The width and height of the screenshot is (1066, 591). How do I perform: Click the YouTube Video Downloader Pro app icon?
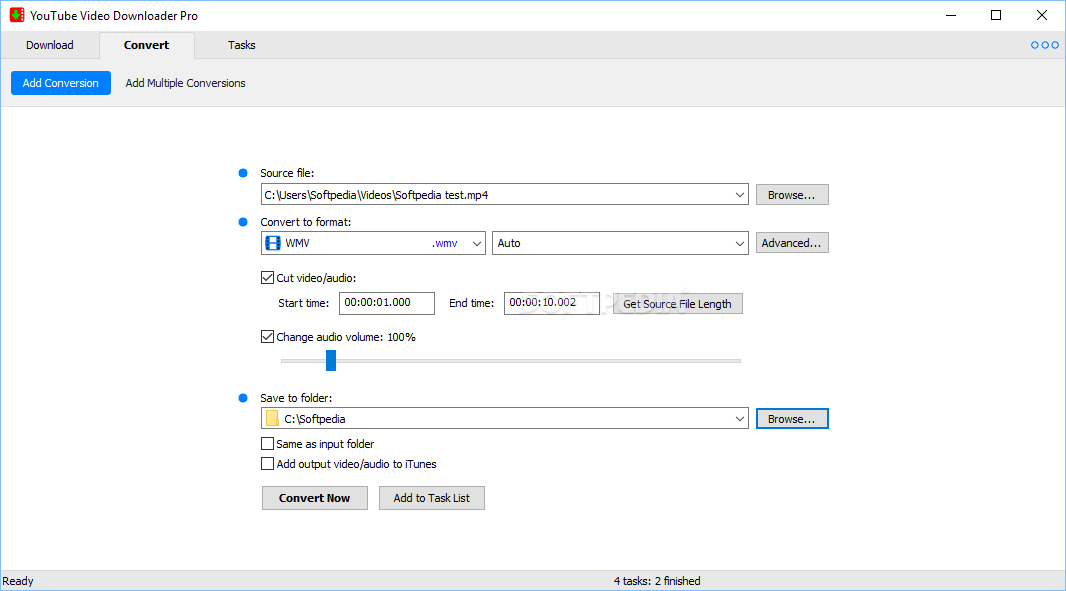pos(17,15)
